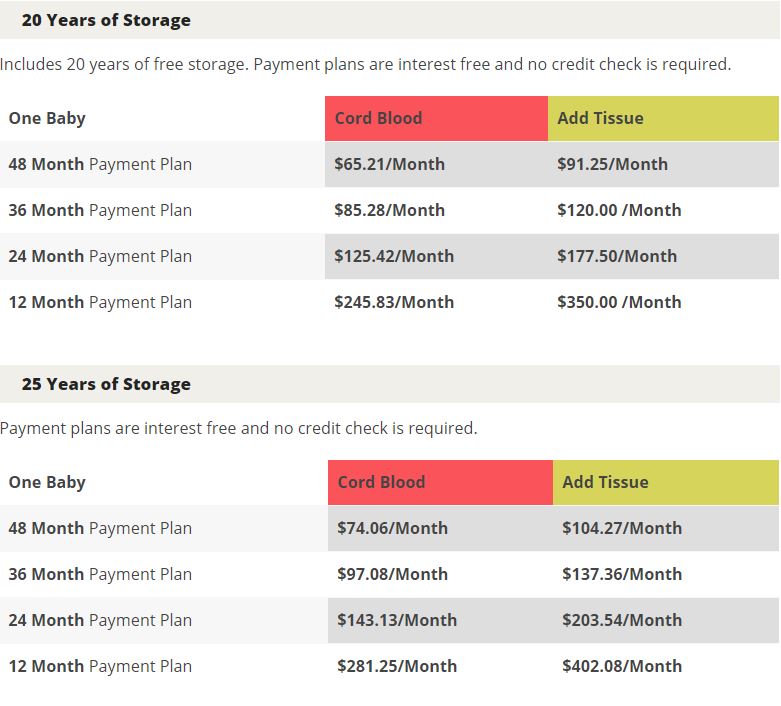The image size is (781, 706).
Task: Select the yellow Add Tissue header in first table
Action: [x=663, y=119]
